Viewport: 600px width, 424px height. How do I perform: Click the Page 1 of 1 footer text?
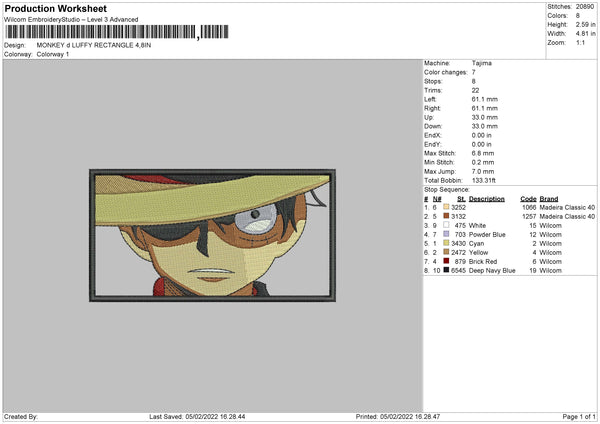click(579, 417)
